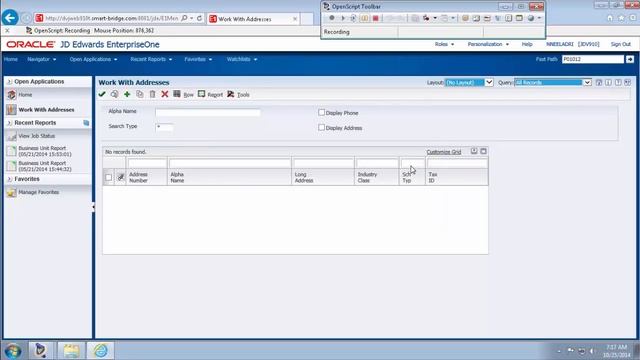The image size is (640, 360).
Task: Click the red OpenScript stop button
Action: tap(376, 18)
